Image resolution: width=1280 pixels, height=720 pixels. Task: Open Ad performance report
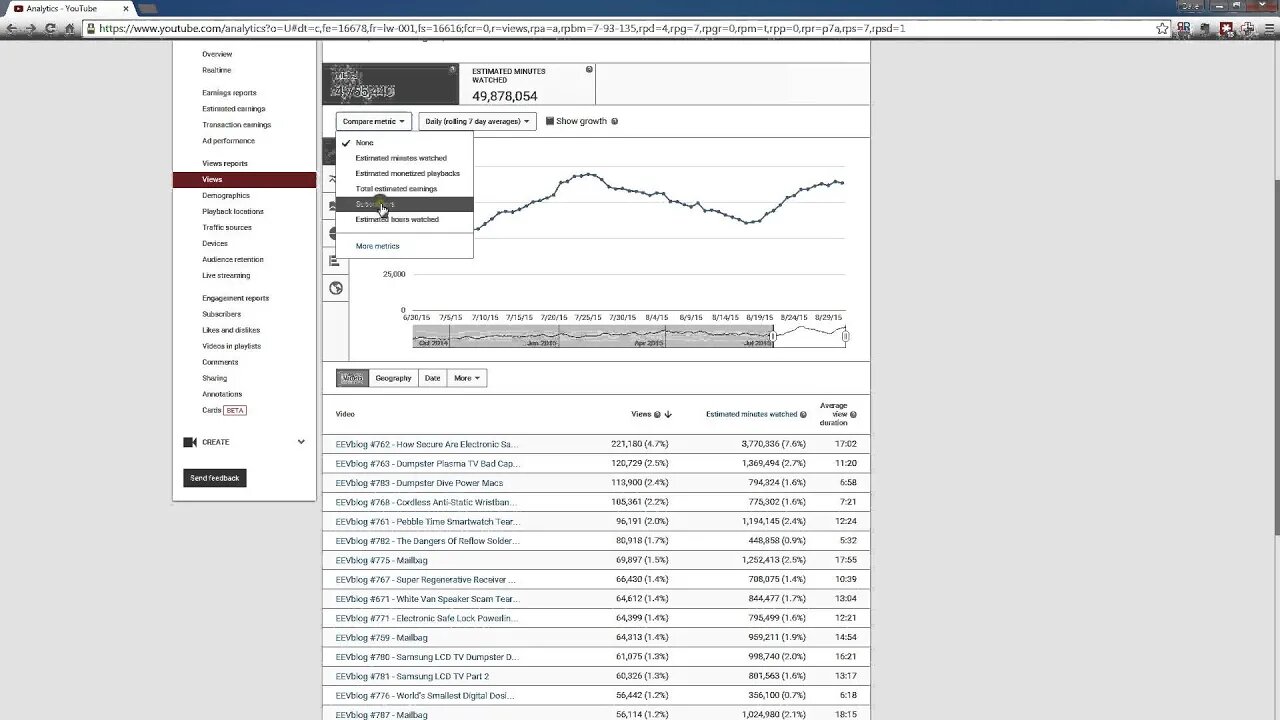click(228, 141)
